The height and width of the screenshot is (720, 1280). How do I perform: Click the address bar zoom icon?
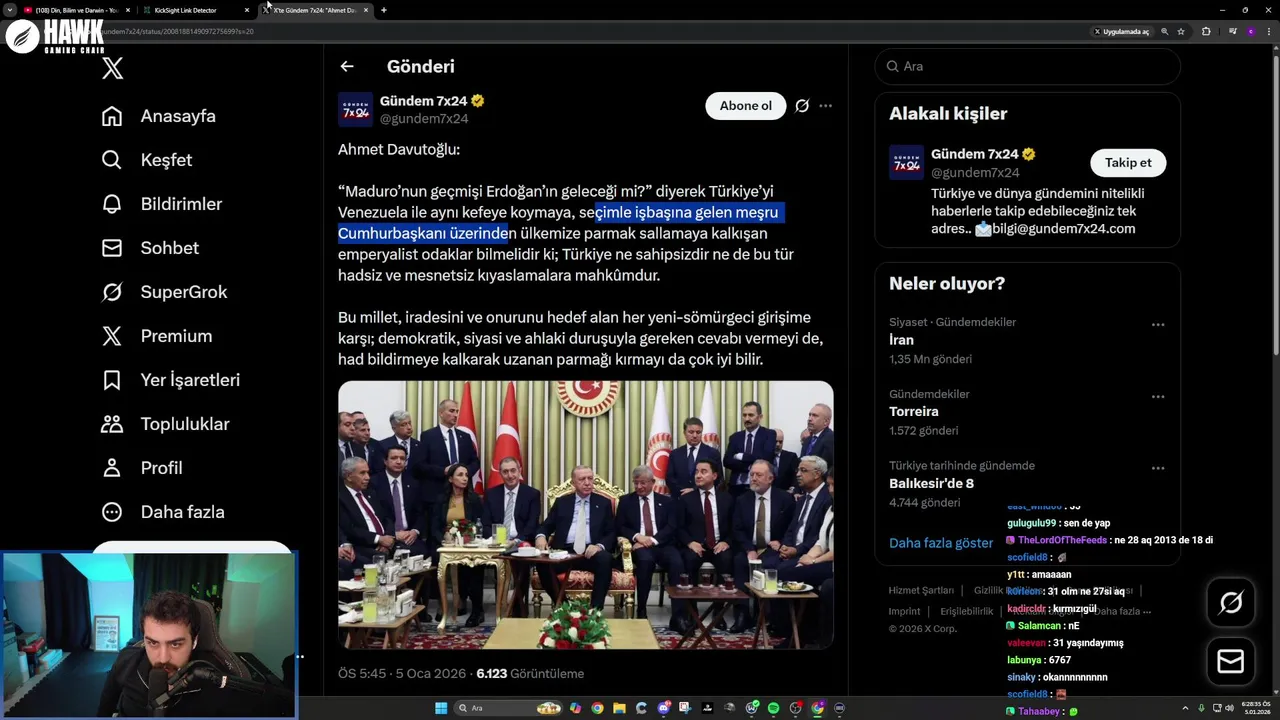tap(1164, 32)
